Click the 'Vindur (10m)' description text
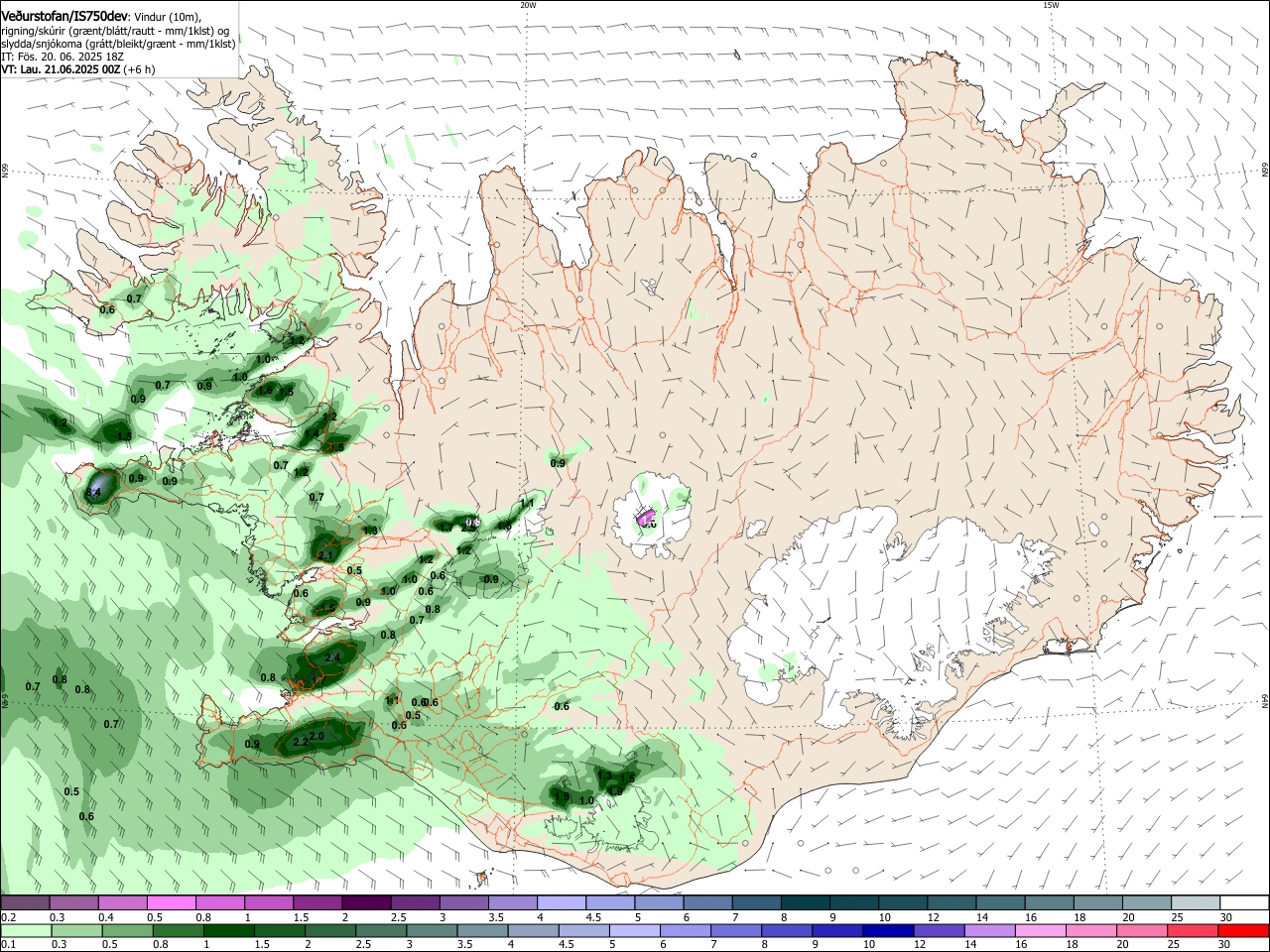Screen dimensions: 1270x952 click(168, 17)
